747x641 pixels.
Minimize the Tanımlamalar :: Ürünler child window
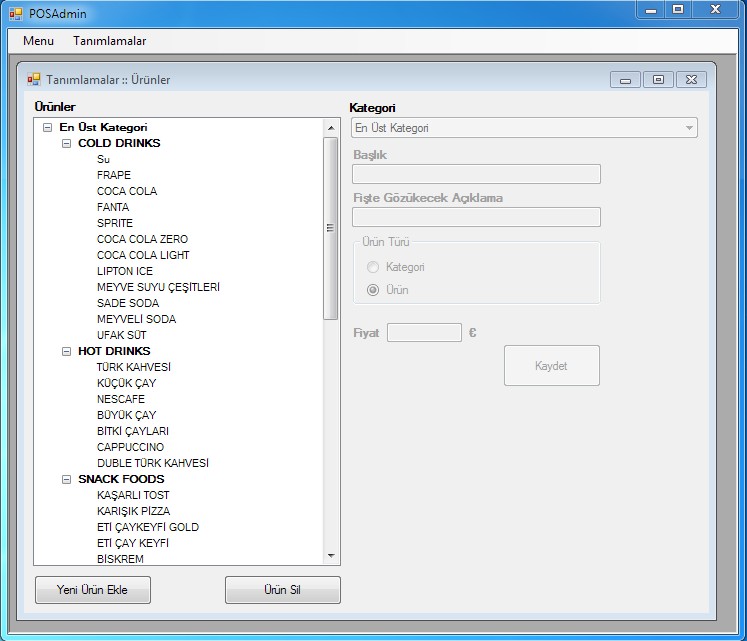tap(625, 80)
